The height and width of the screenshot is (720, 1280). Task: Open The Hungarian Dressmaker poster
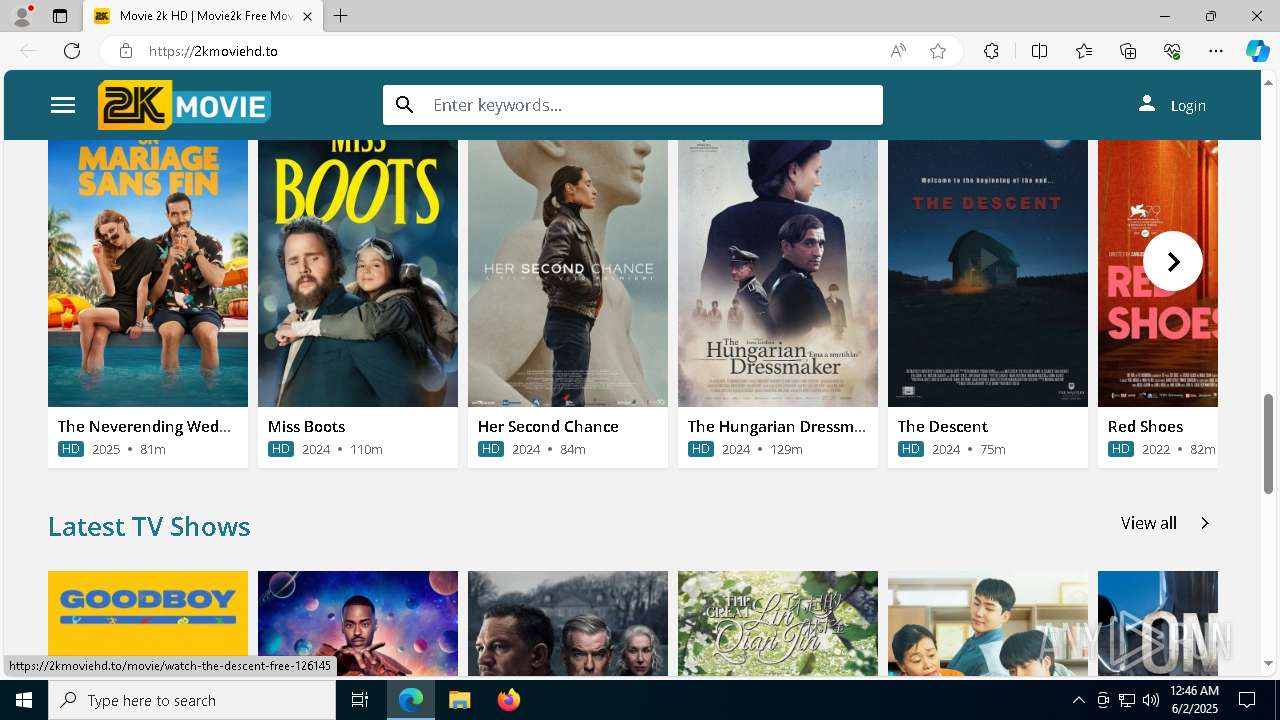(x=778, y=273)
